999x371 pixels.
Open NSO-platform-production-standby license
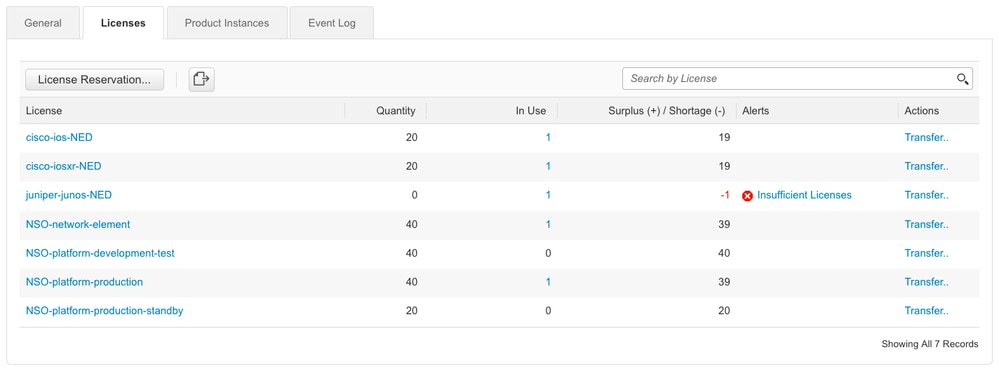pos(104,311)
